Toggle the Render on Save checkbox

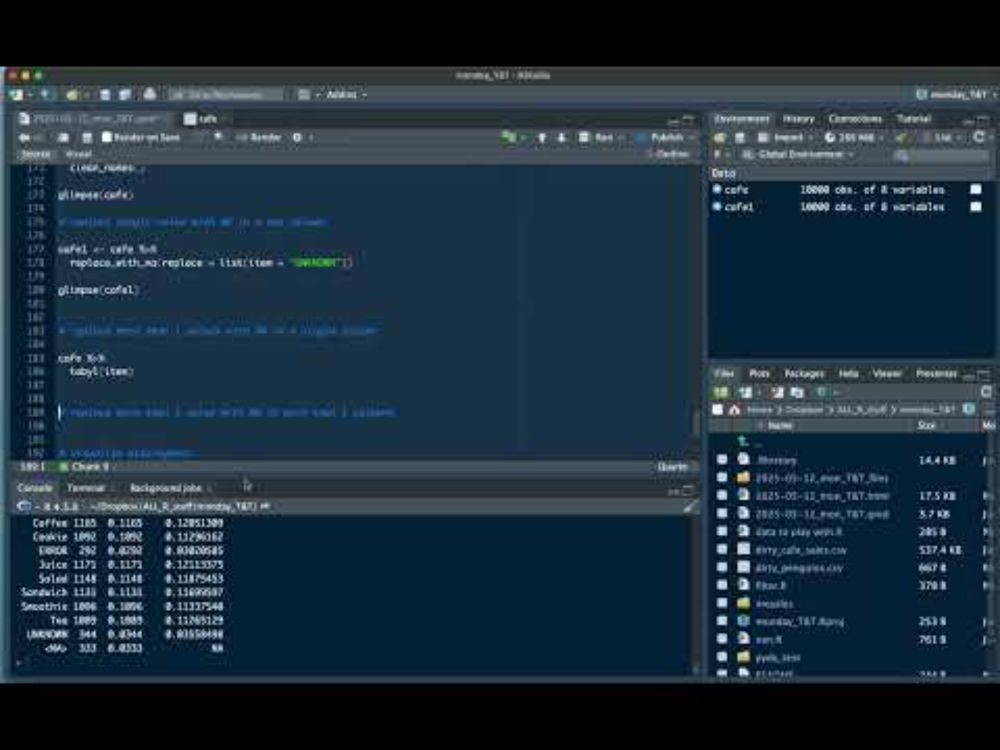(107, 137)
